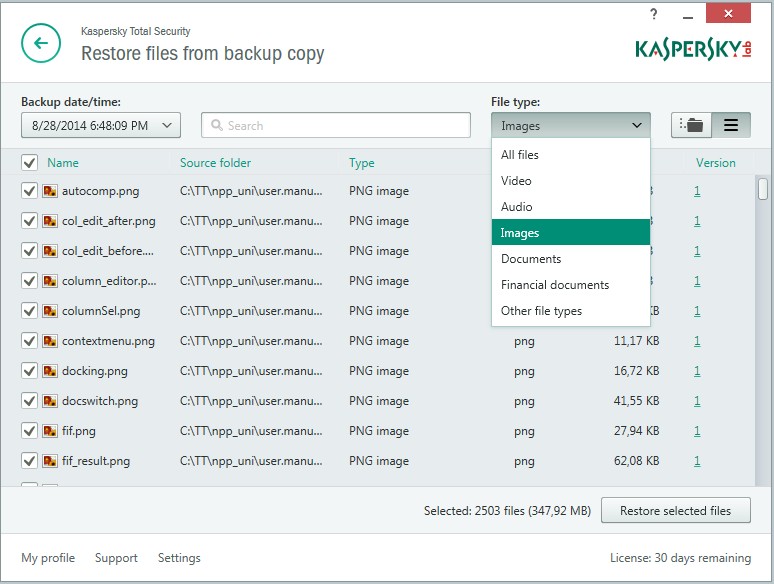Open version 1 link for autocomp.png
Viewport: 774px width, 584px height.
pyautogui.click(x=697, y=191)
